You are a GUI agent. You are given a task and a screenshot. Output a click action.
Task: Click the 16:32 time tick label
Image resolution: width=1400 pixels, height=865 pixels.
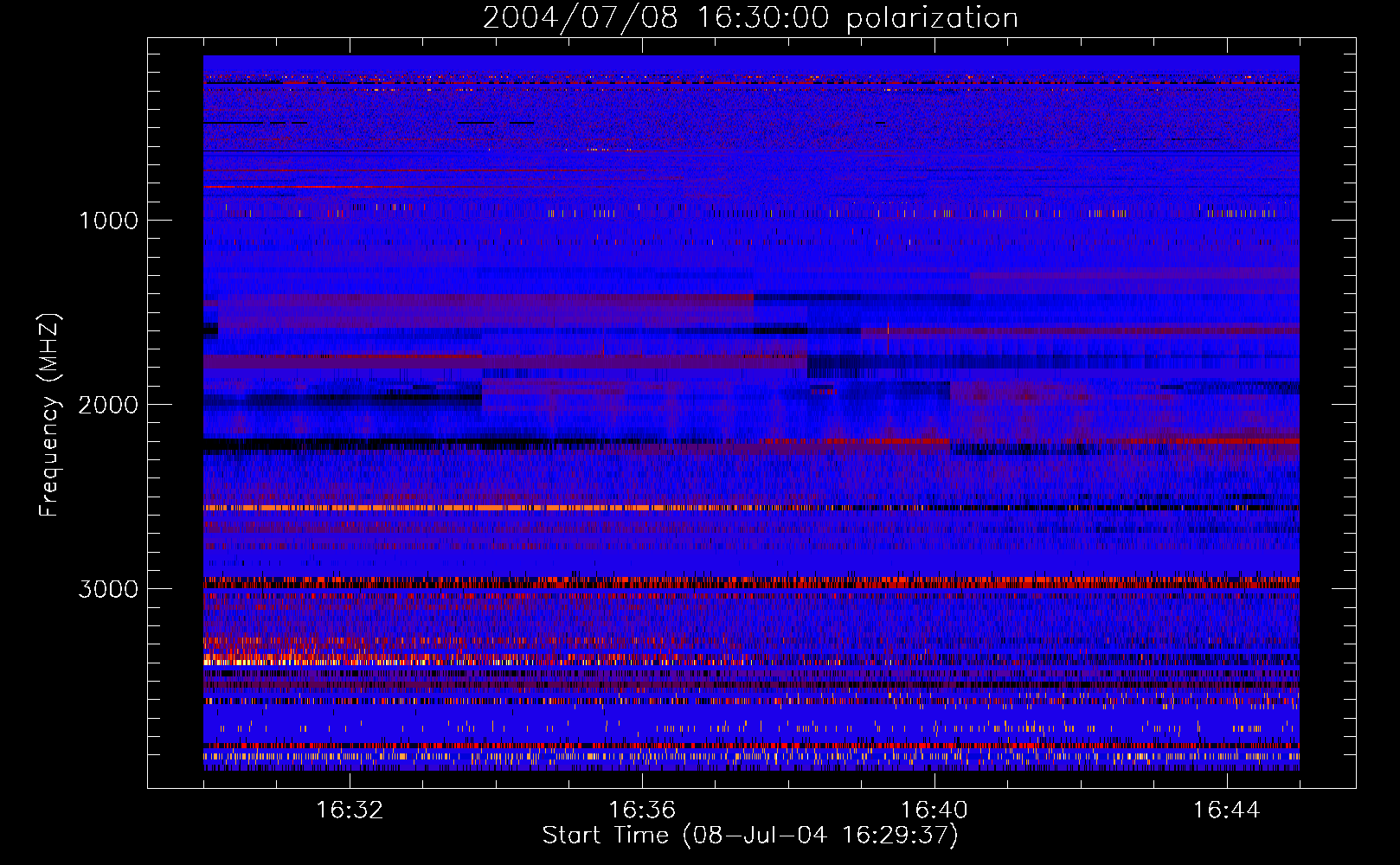point(350,811)
